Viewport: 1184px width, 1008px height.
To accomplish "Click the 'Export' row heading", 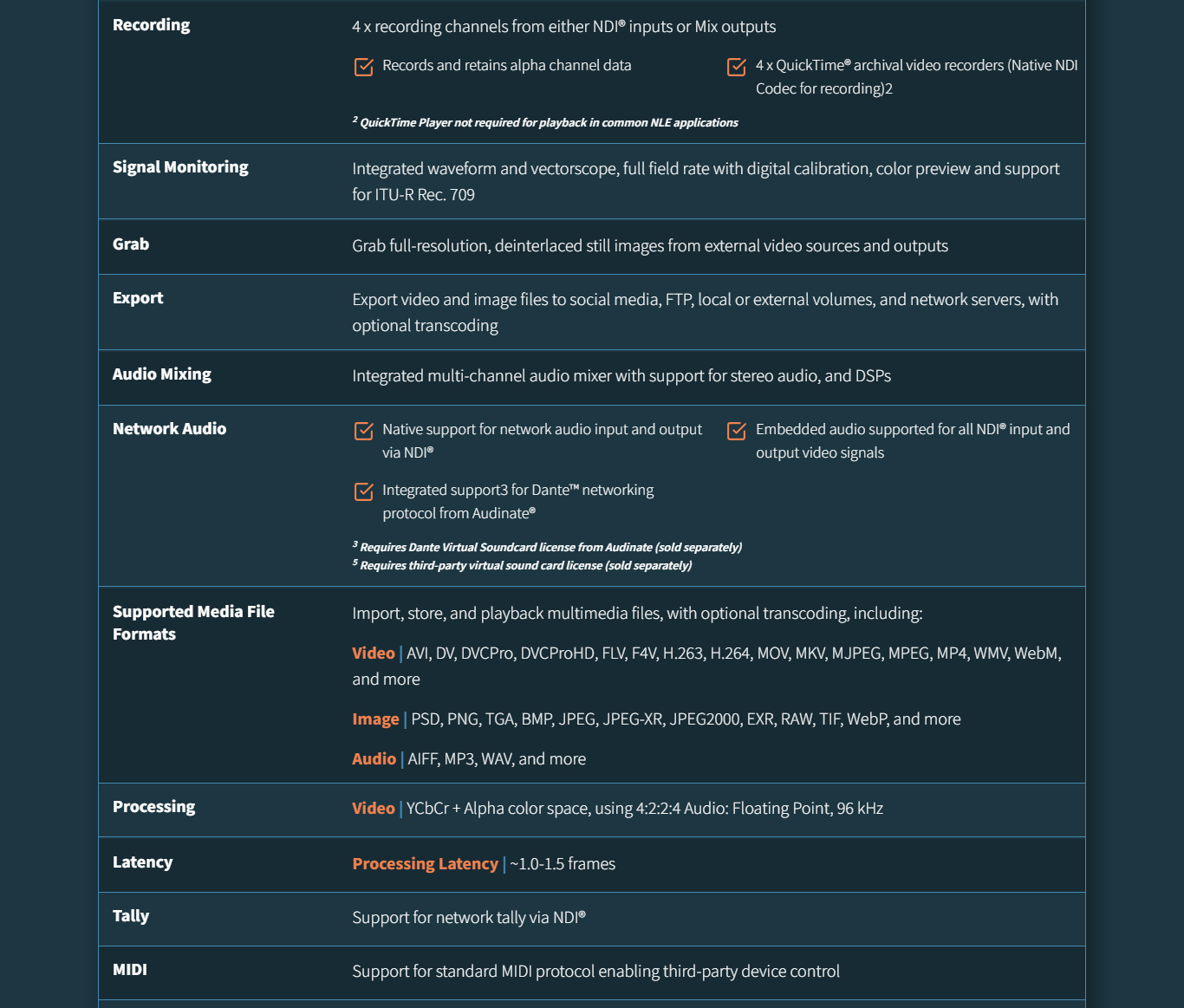I will [x=138, y=298].
